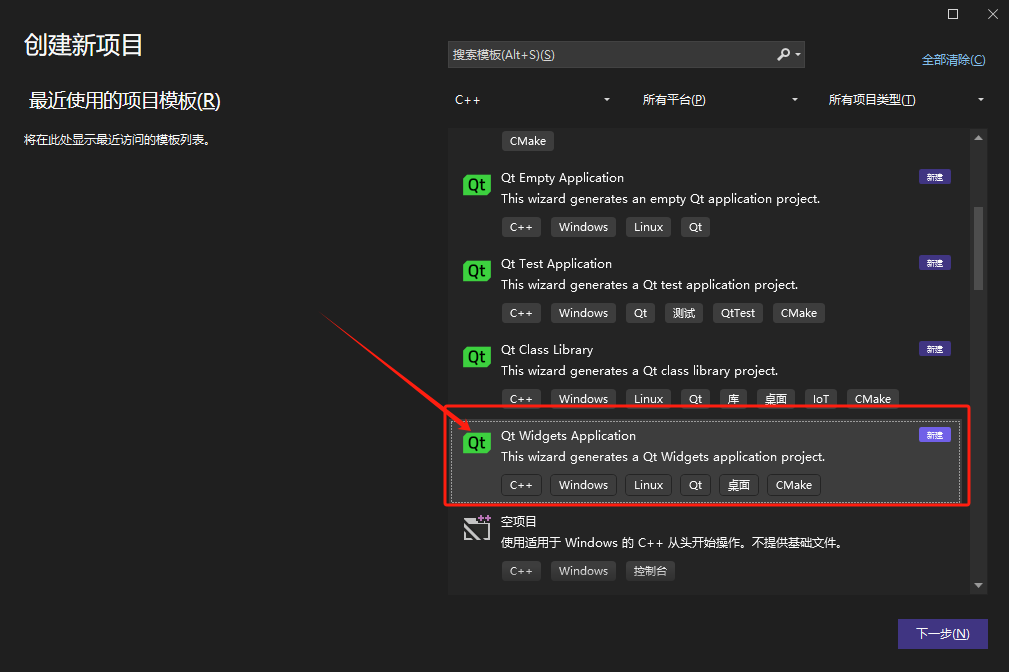Click the 新建 badge on Qt Widgets Application
The height and width of the screenshot is (672, 1009).
click(934, 435)
